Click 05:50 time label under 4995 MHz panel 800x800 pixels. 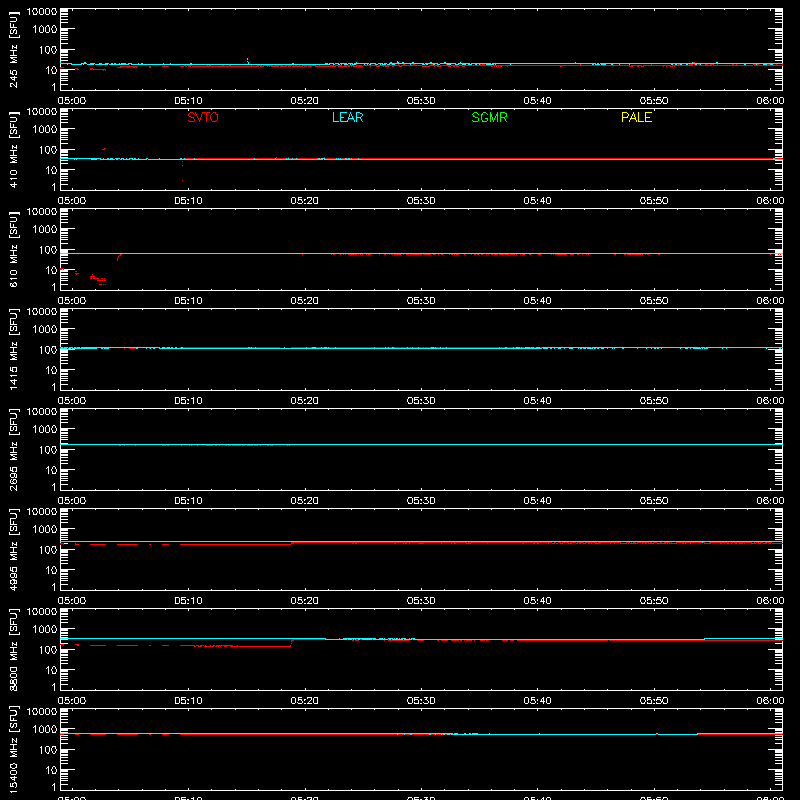click(x=654, y=601)
